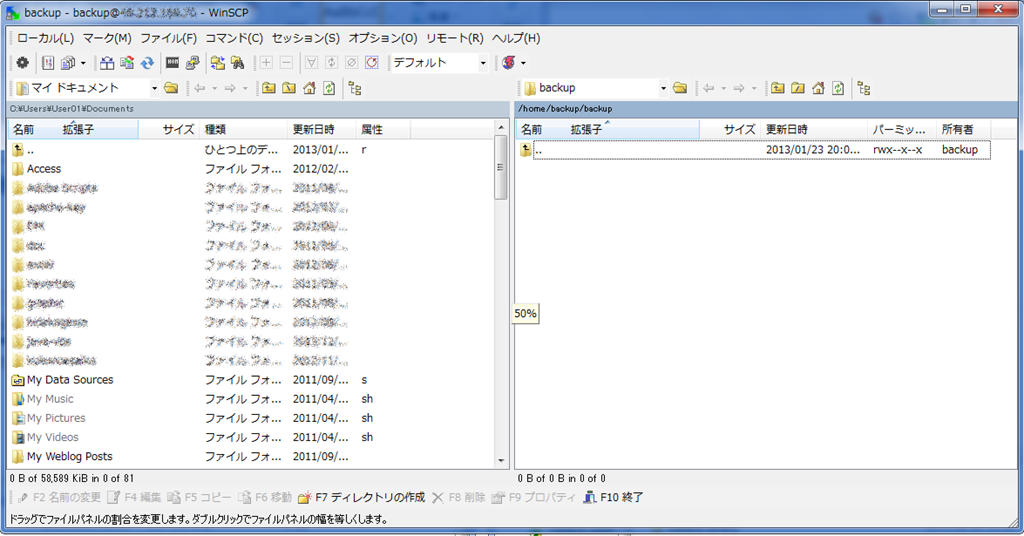Go to local home directory icon
The image size is (1024, 536).
pos(310,87)
